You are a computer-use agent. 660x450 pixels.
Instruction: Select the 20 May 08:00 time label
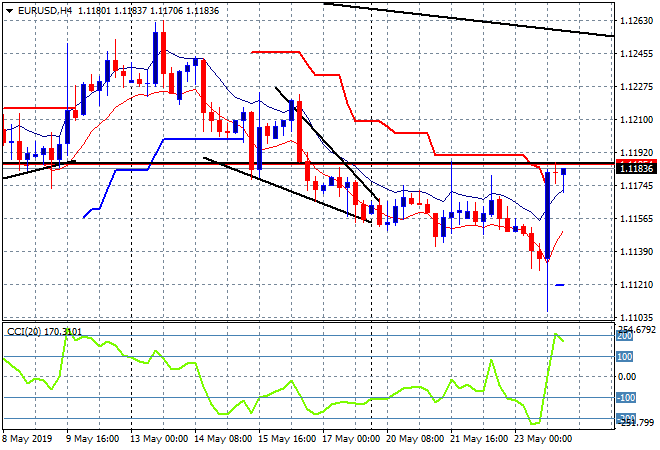pyautogui.click(x=415, y=439)
